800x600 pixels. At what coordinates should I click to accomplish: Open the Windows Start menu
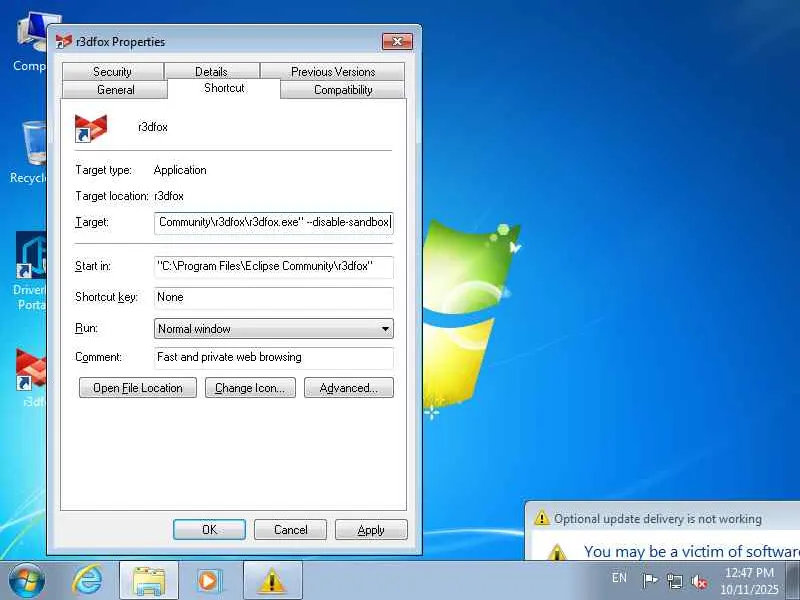tap(26, 580)
